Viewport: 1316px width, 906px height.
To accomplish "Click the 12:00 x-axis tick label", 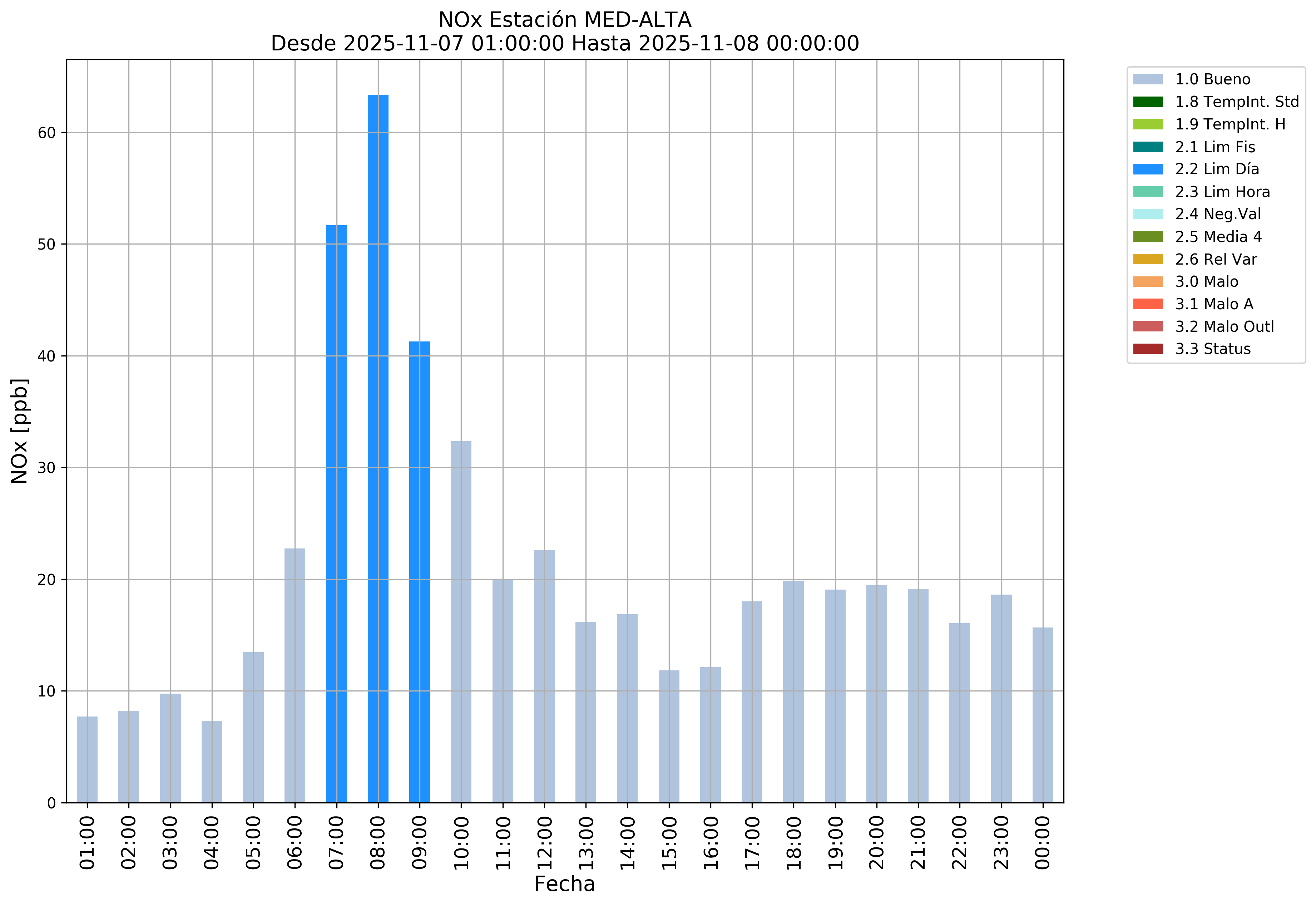I will [x=544, y=843].
